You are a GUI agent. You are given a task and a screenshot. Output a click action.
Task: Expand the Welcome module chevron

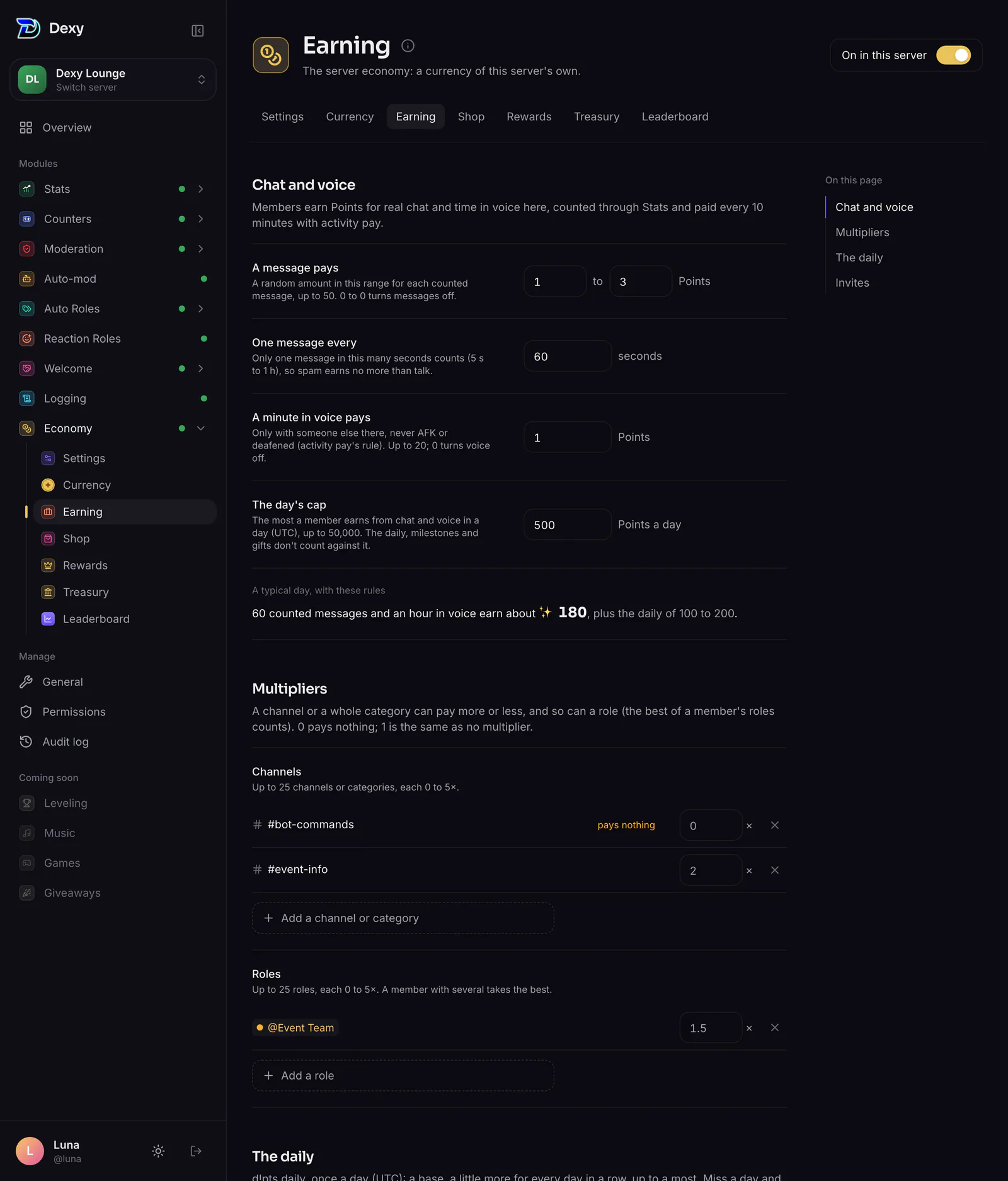[x=201, y=368]
